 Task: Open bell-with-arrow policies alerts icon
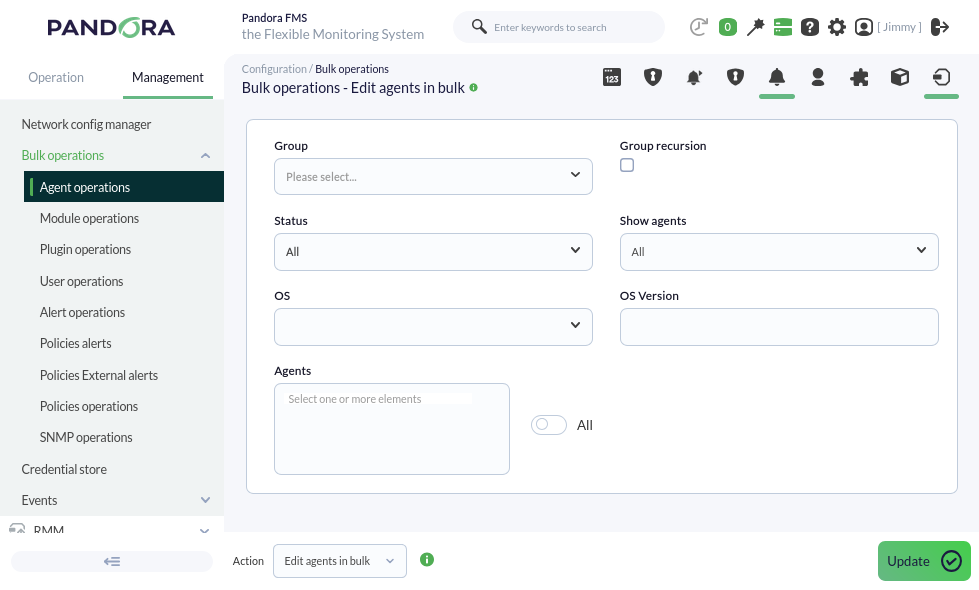click(694, 77)
